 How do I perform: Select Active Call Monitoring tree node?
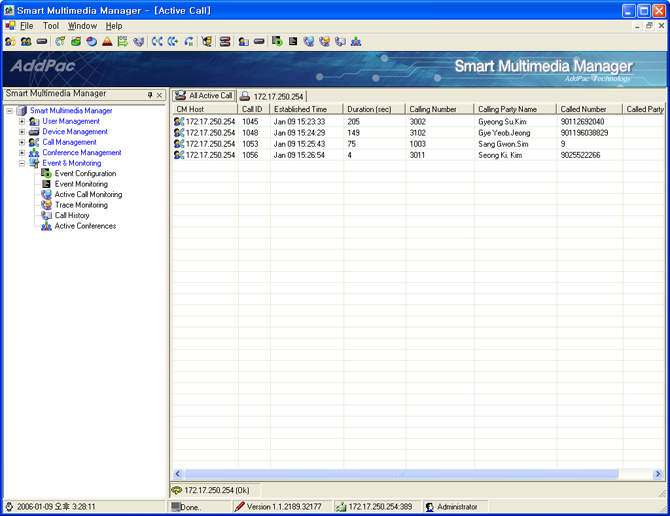88,195
